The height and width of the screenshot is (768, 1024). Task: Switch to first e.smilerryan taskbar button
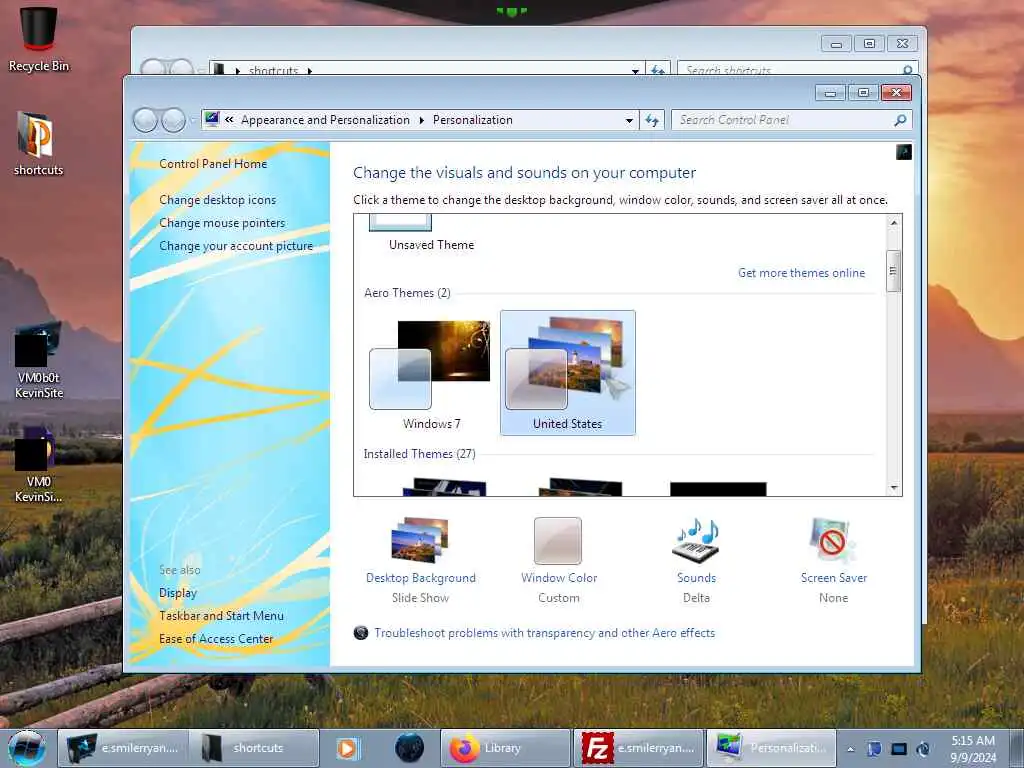(x=123, y=748)
